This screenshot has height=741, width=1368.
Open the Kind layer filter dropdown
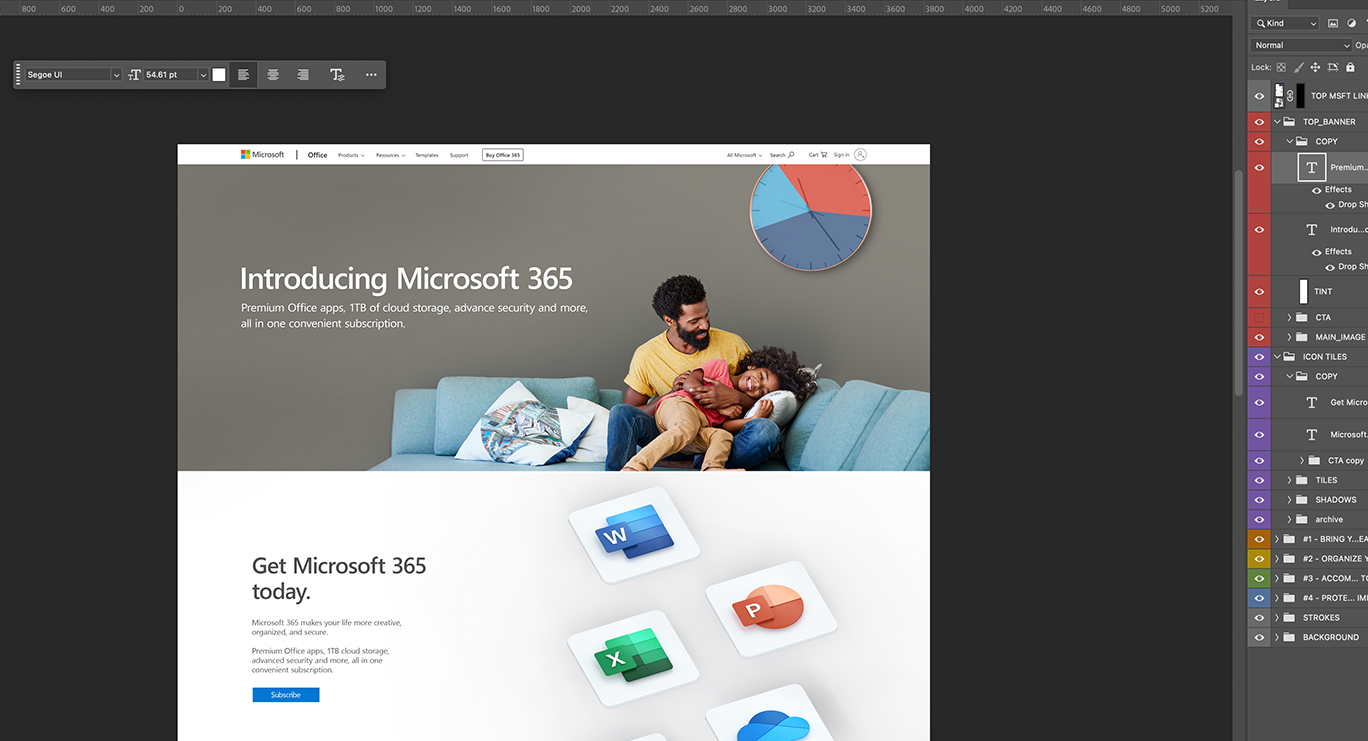pos(1285,23)
